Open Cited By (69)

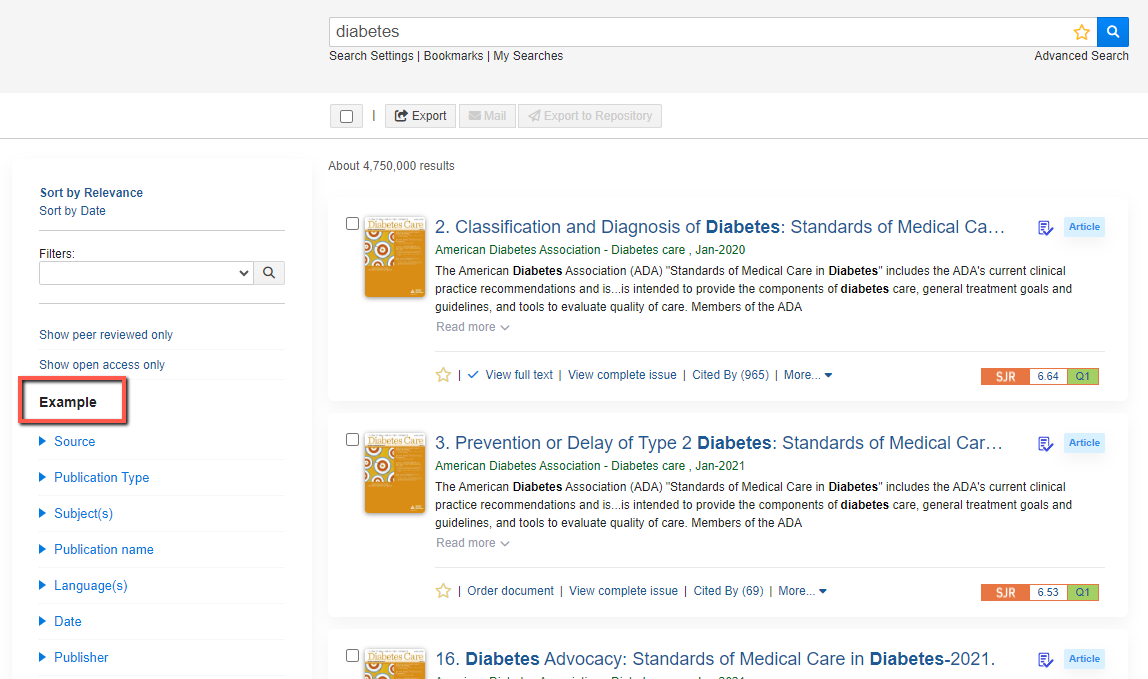point(728,591)
